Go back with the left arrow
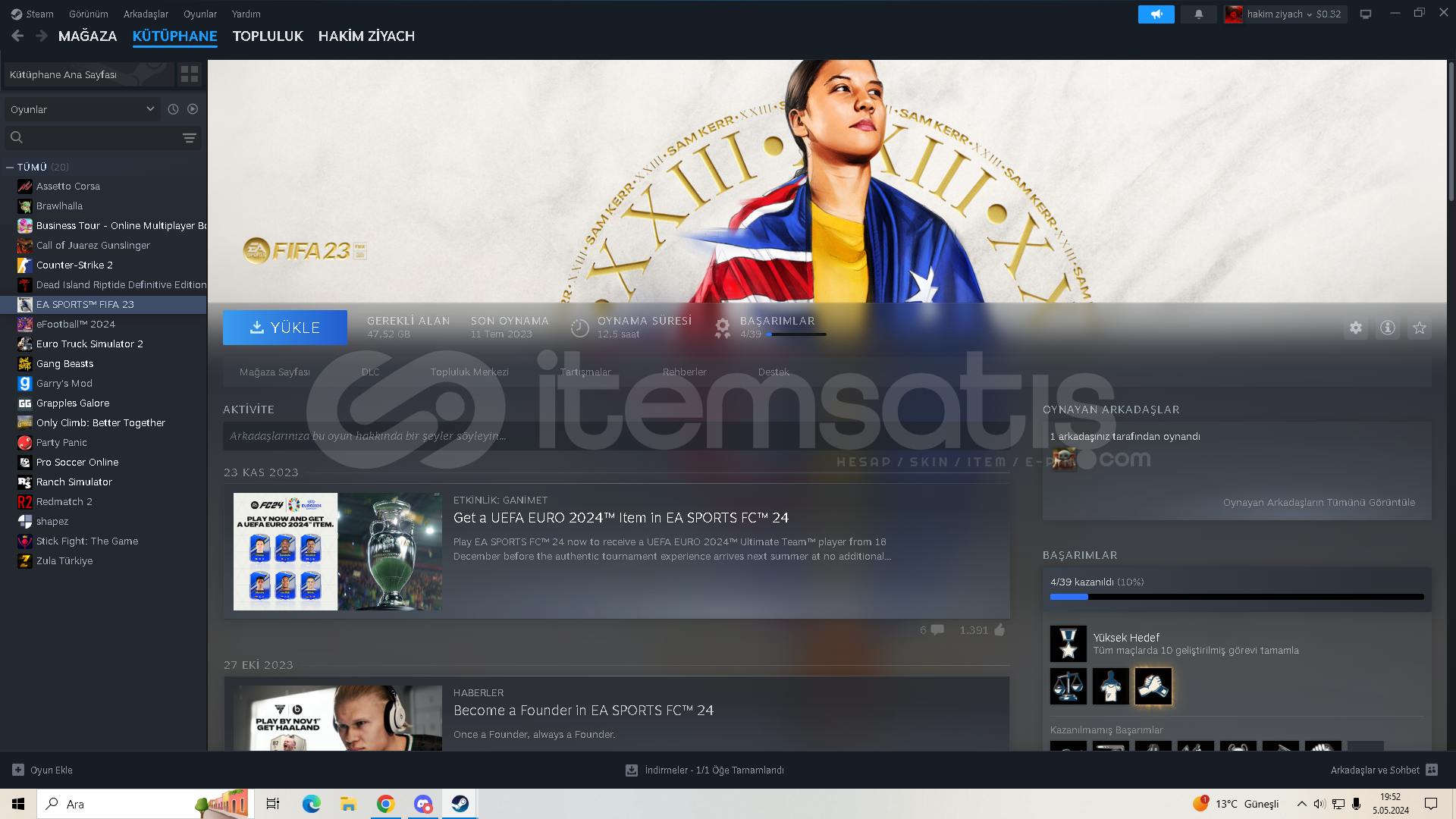 (x=18, y=36)
